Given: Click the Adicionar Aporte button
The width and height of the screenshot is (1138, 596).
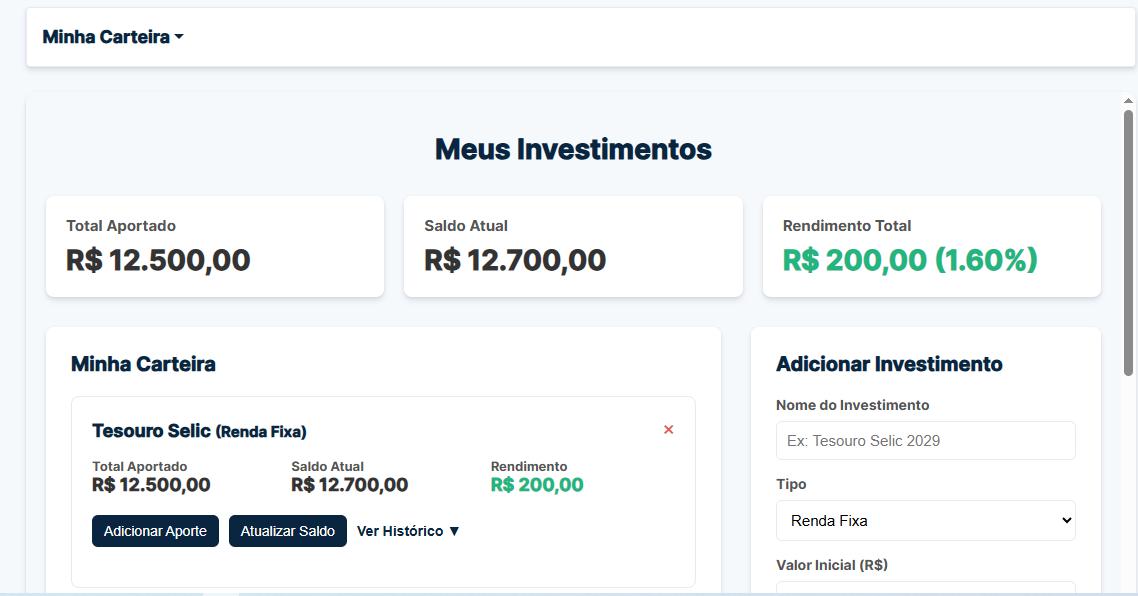Looking at the screenshot, I should coord(155,531).
